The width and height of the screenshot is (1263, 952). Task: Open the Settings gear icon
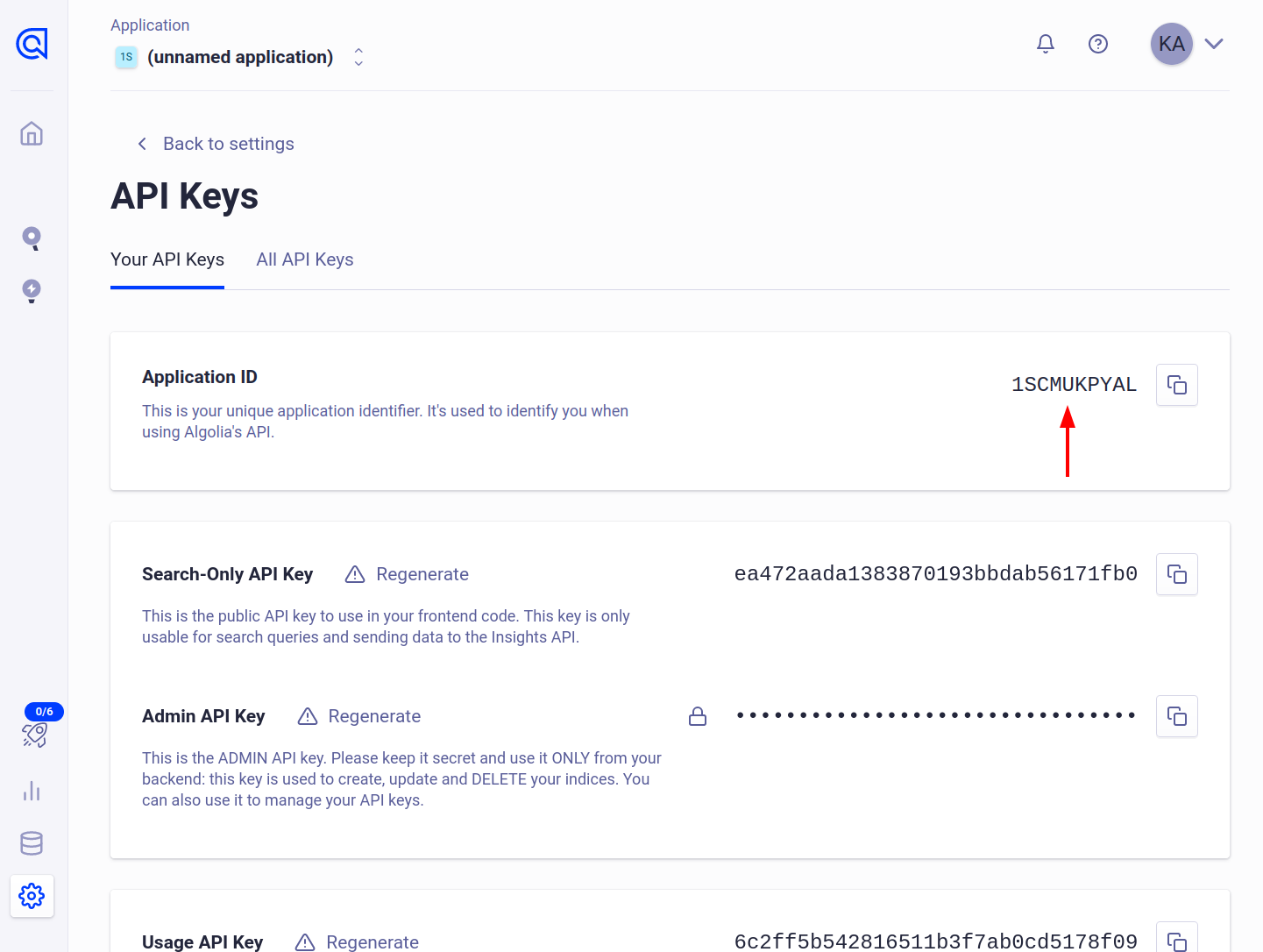32,896
